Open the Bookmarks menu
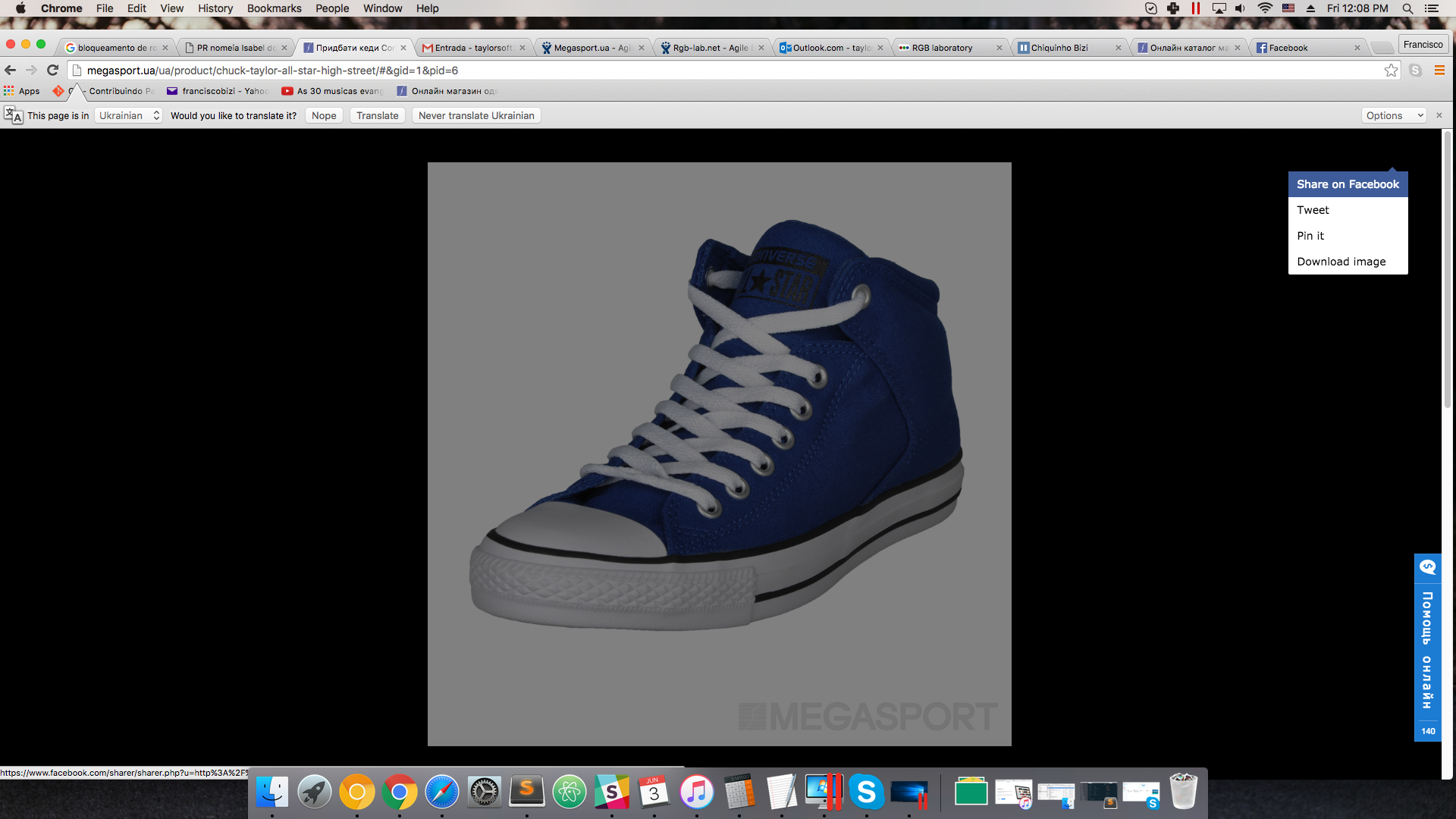Screen dimensions: 1456x819 click(x=274, y=8)
